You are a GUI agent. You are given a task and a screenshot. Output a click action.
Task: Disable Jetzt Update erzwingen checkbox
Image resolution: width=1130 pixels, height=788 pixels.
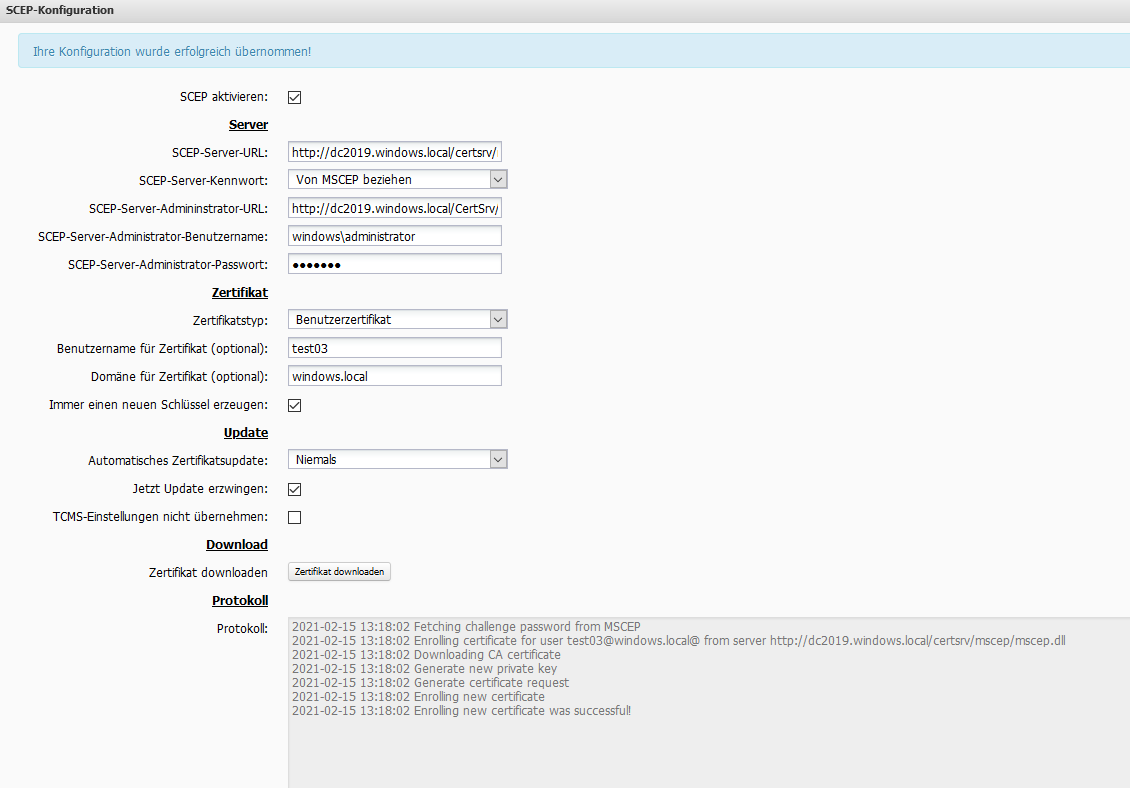(295, 490)
